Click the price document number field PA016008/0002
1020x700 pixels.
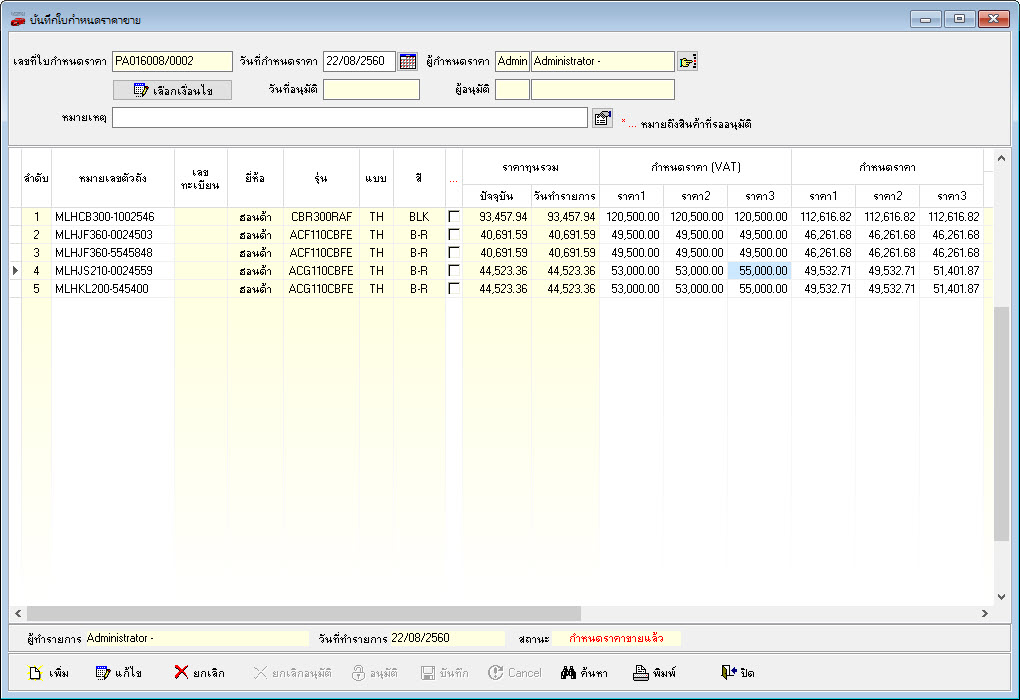click(172, 61)
